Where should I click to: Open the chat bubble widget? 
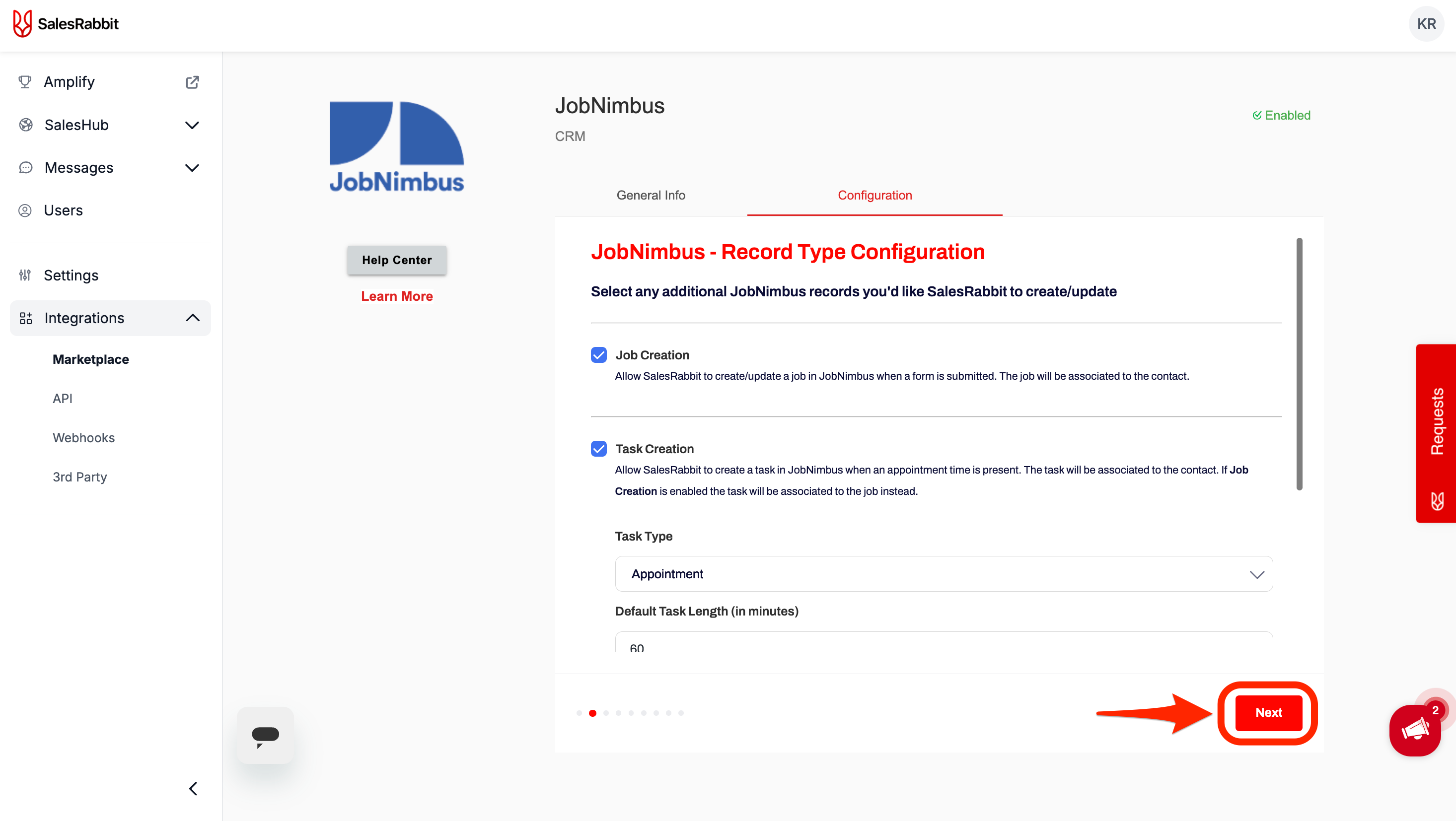pyautogui.click(x=265, y=735)
